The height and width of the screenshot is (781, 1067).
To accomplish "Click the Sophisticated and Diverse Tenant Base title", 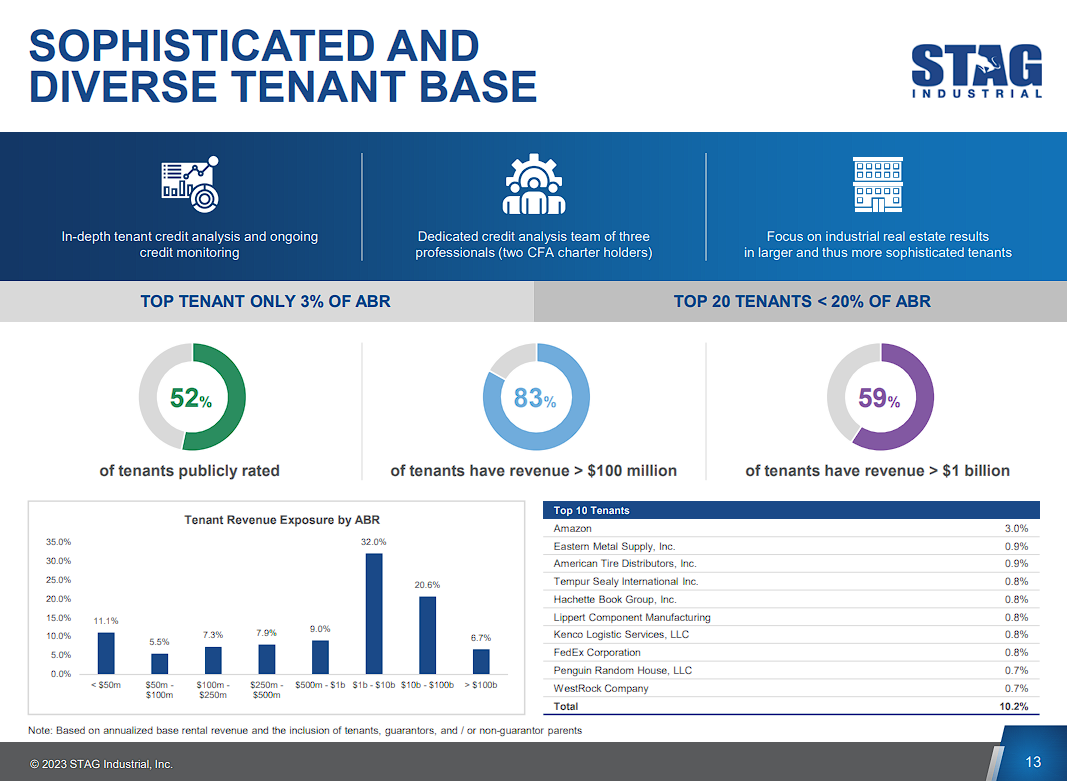I will tap(283, 67).
